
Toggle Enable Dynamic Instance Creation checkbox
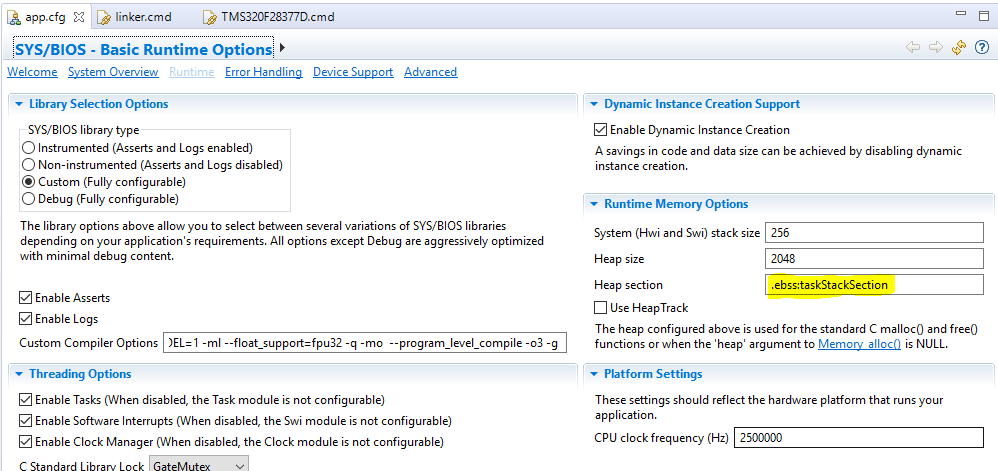(x=600, y=130)
